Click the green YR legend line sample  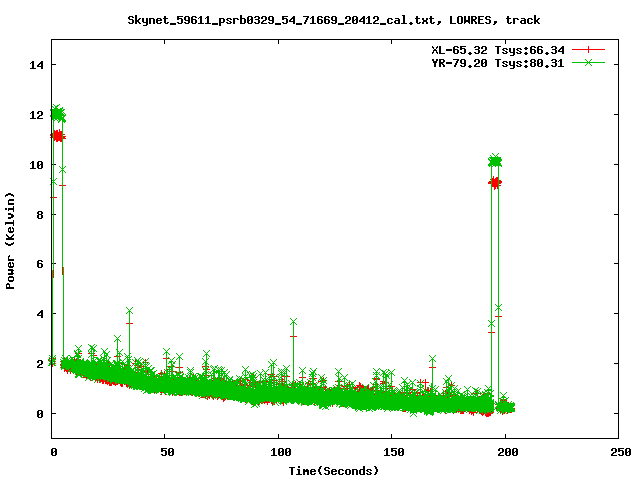point(588,62)
